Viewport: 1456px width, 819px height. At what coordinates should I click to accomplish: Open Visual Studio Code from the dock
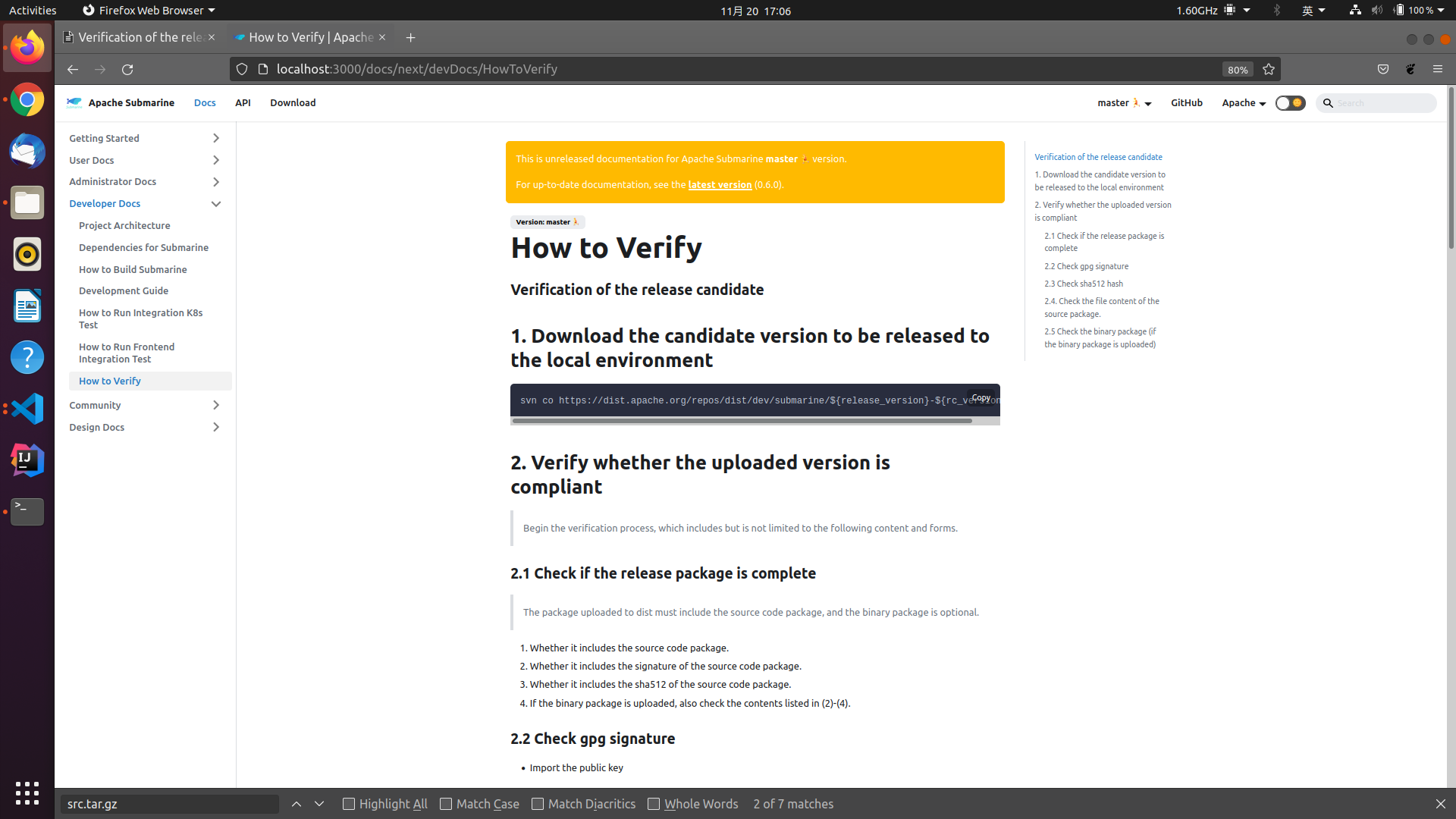coord(27,409)
